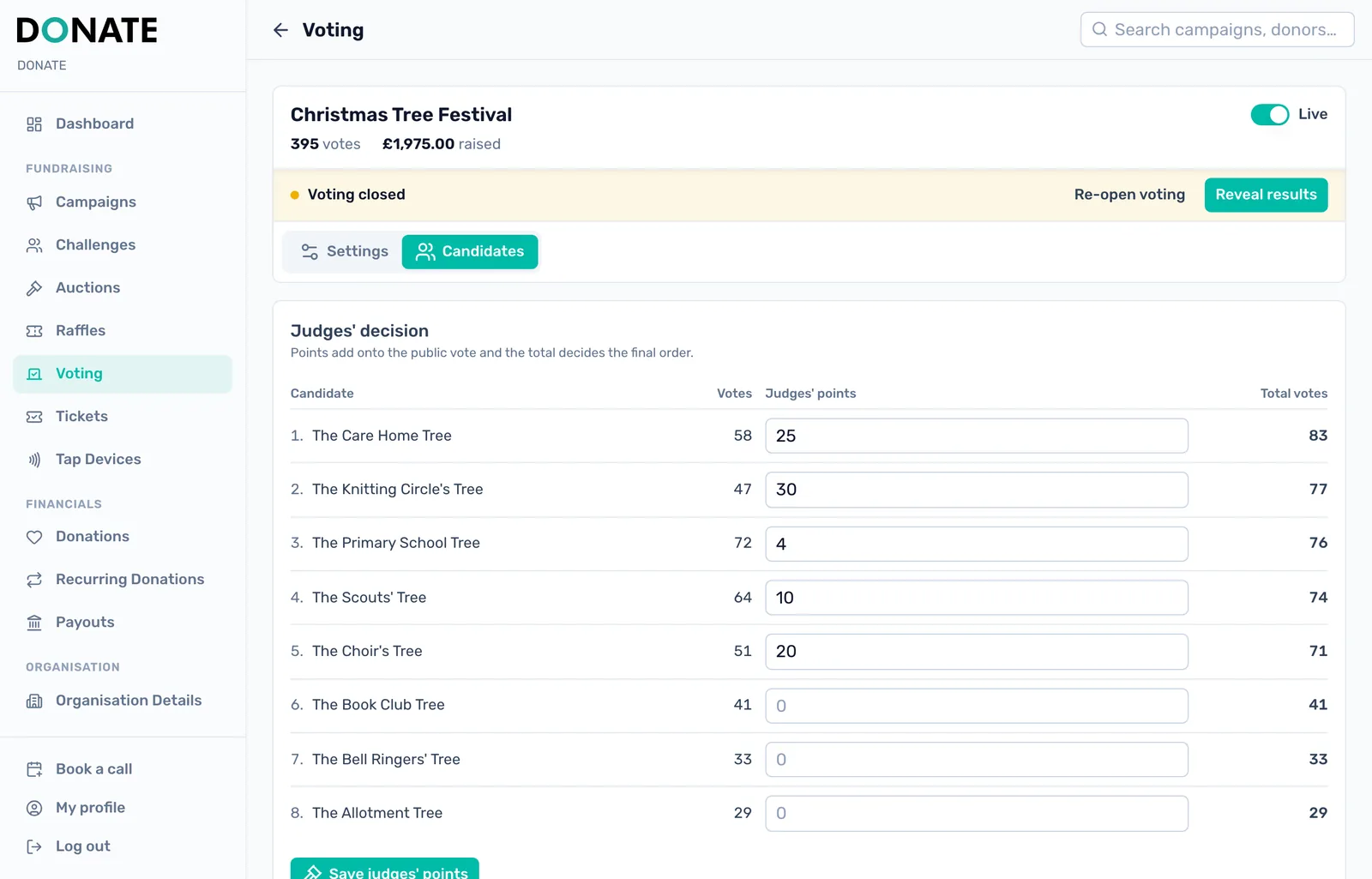Click Re-open voting
The width and height of the screenshot is (1372, 879).
tap(1129, 195)
